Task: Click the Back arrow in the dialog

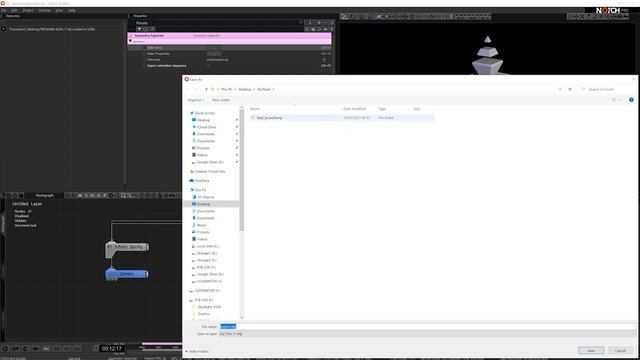Action: coord(188,89)
